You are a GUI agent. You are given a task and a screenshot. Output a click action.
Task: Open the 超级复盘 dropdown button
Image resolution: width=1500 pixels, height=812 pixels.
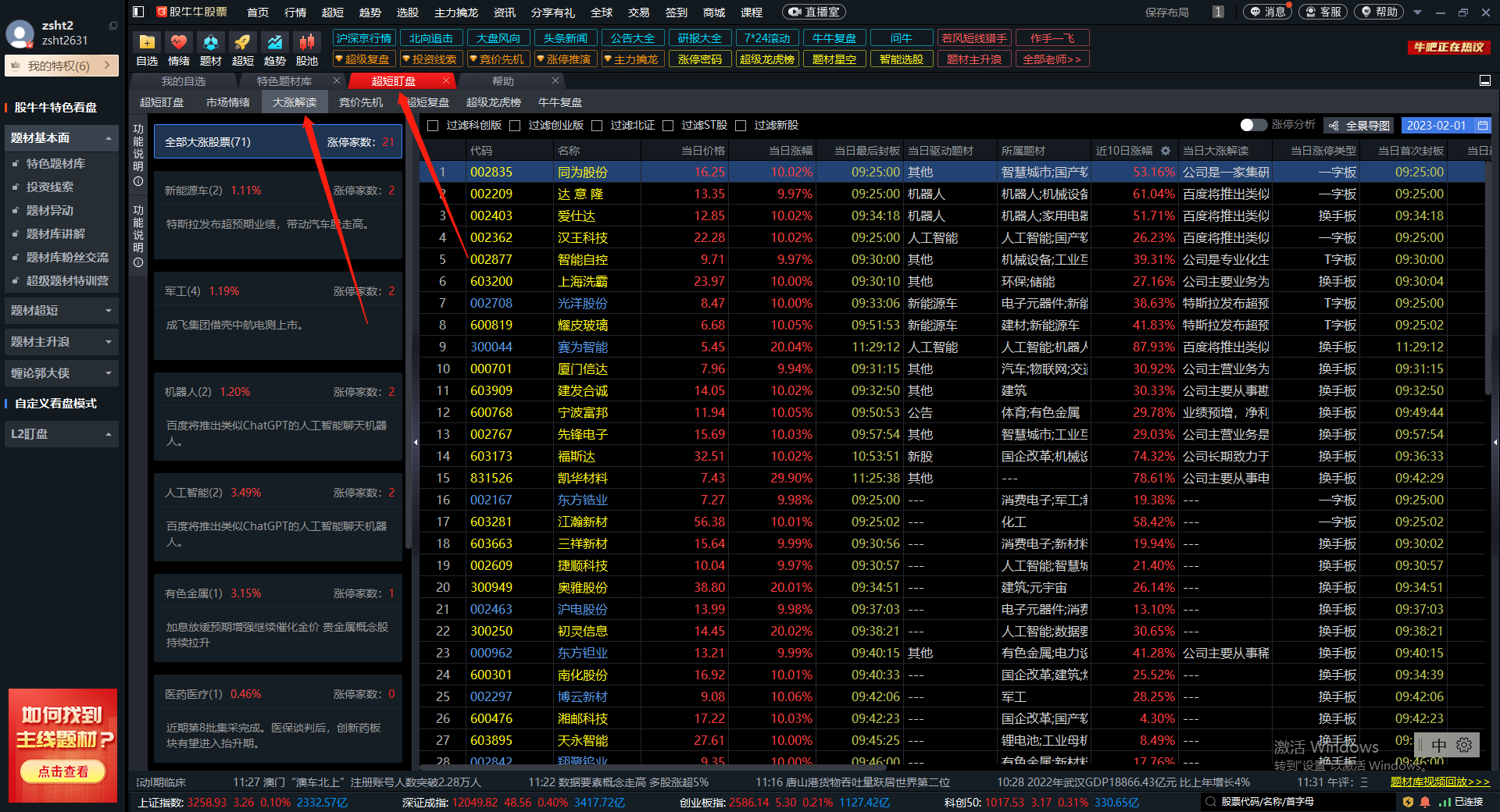pos(362,59)
